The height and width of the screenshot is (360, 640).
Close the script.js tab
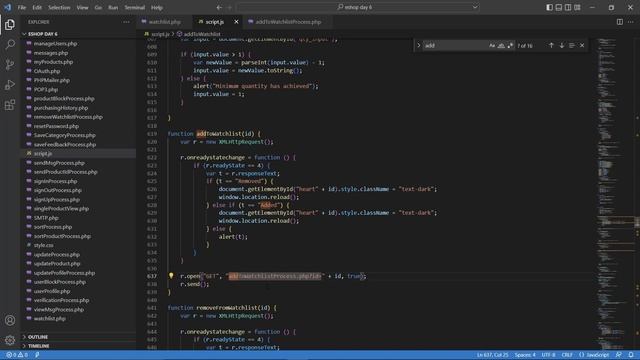point(236,22)
